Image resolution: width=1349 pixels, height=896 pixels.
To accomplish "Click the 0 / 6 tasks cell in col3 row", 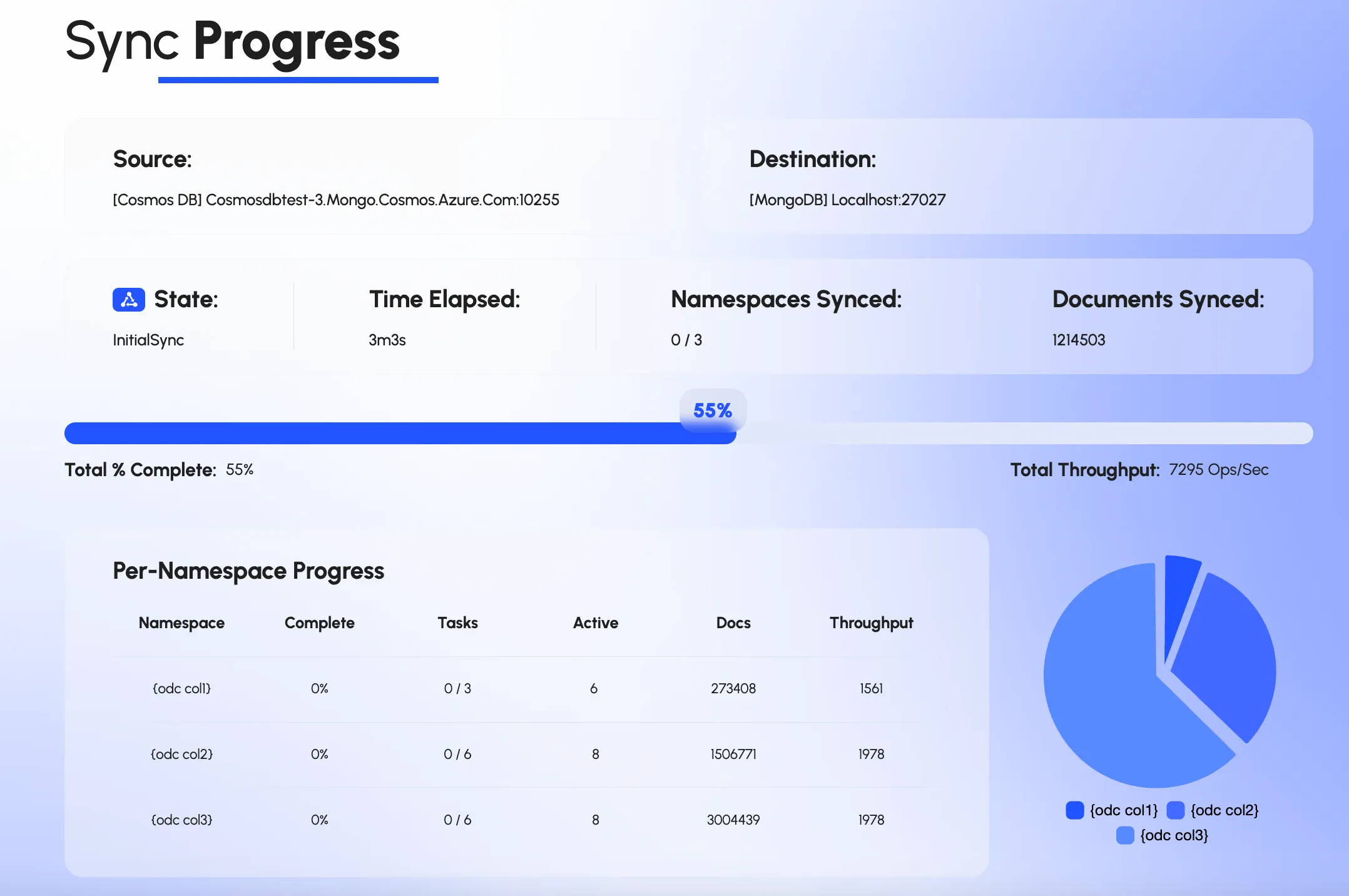I will [x=457, y=820].
